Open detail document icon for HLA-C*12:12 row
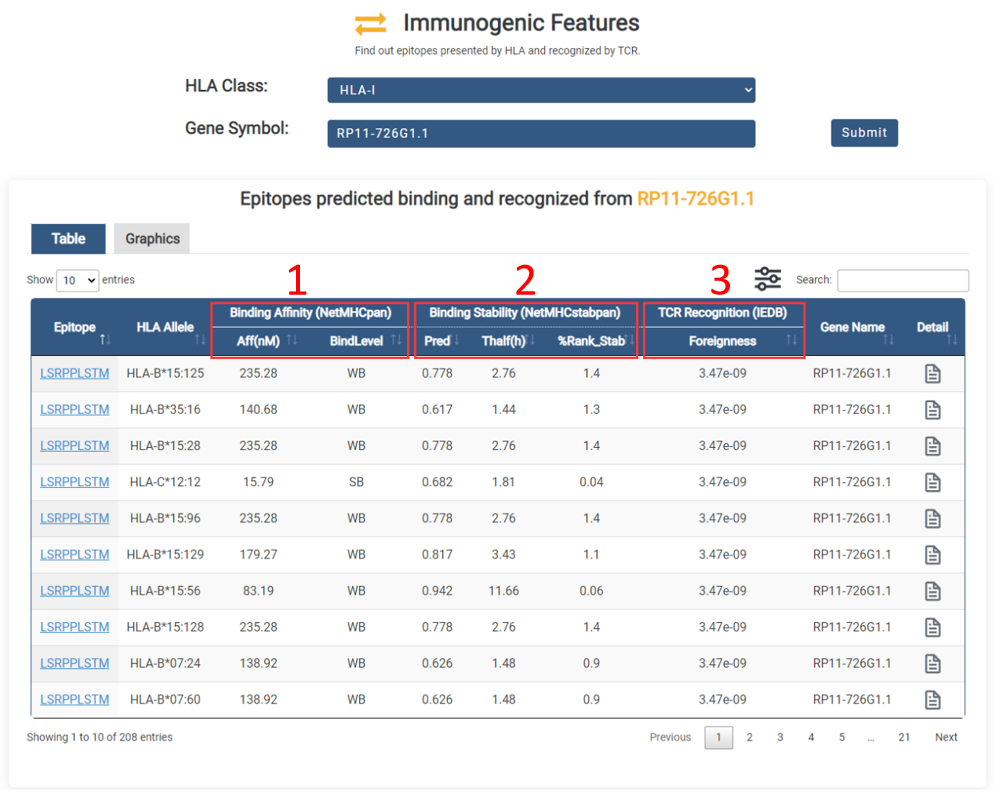Viewport: 994px width, 792px height. tap(932, 482)
